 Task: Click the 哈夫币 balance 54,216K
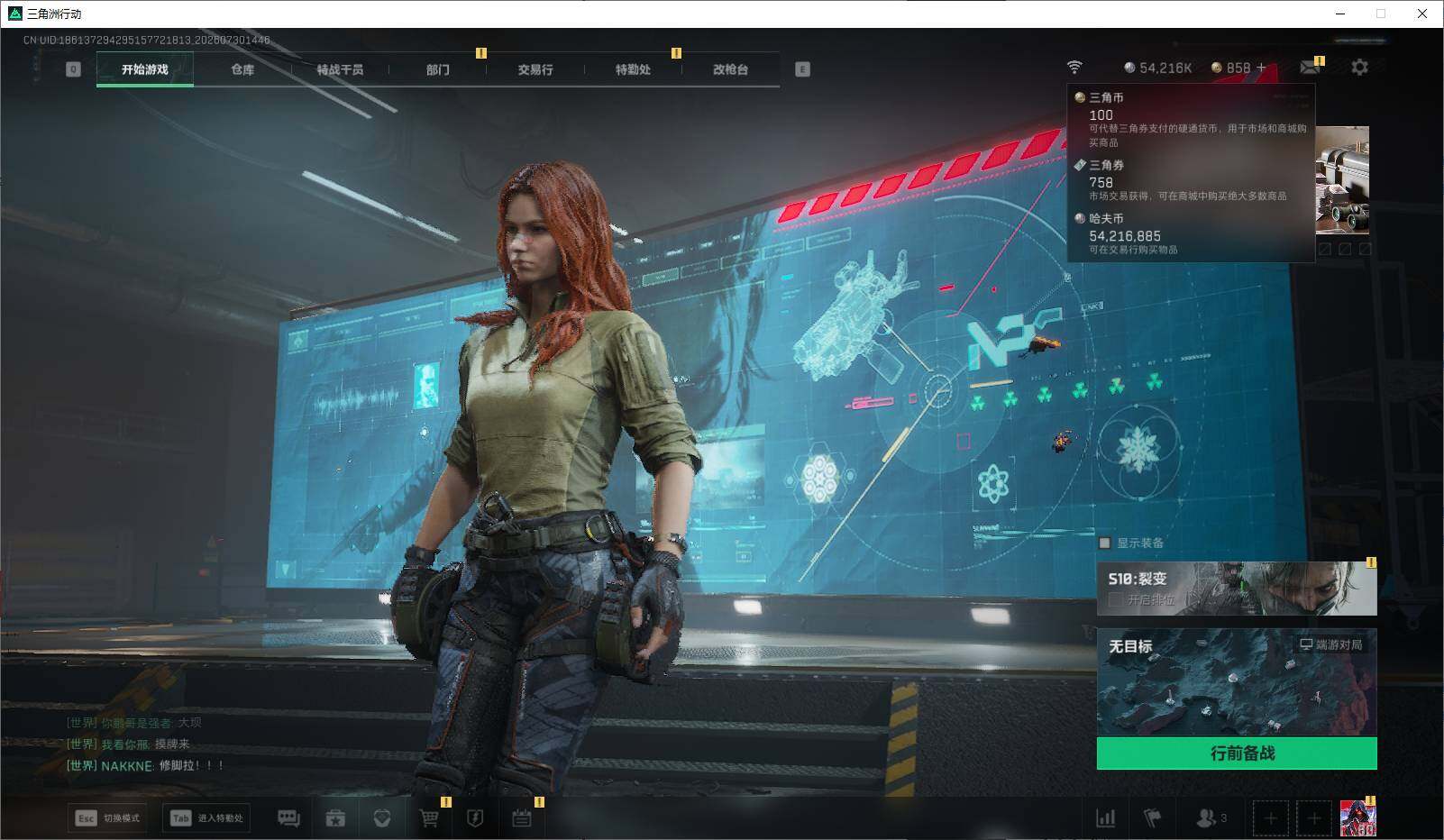(x=1157, y=68)
